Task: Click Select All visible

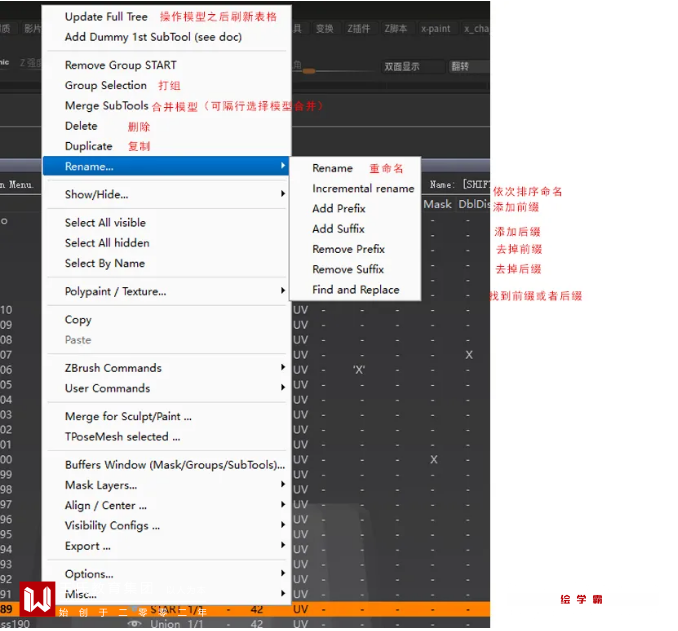Action: 105,223
